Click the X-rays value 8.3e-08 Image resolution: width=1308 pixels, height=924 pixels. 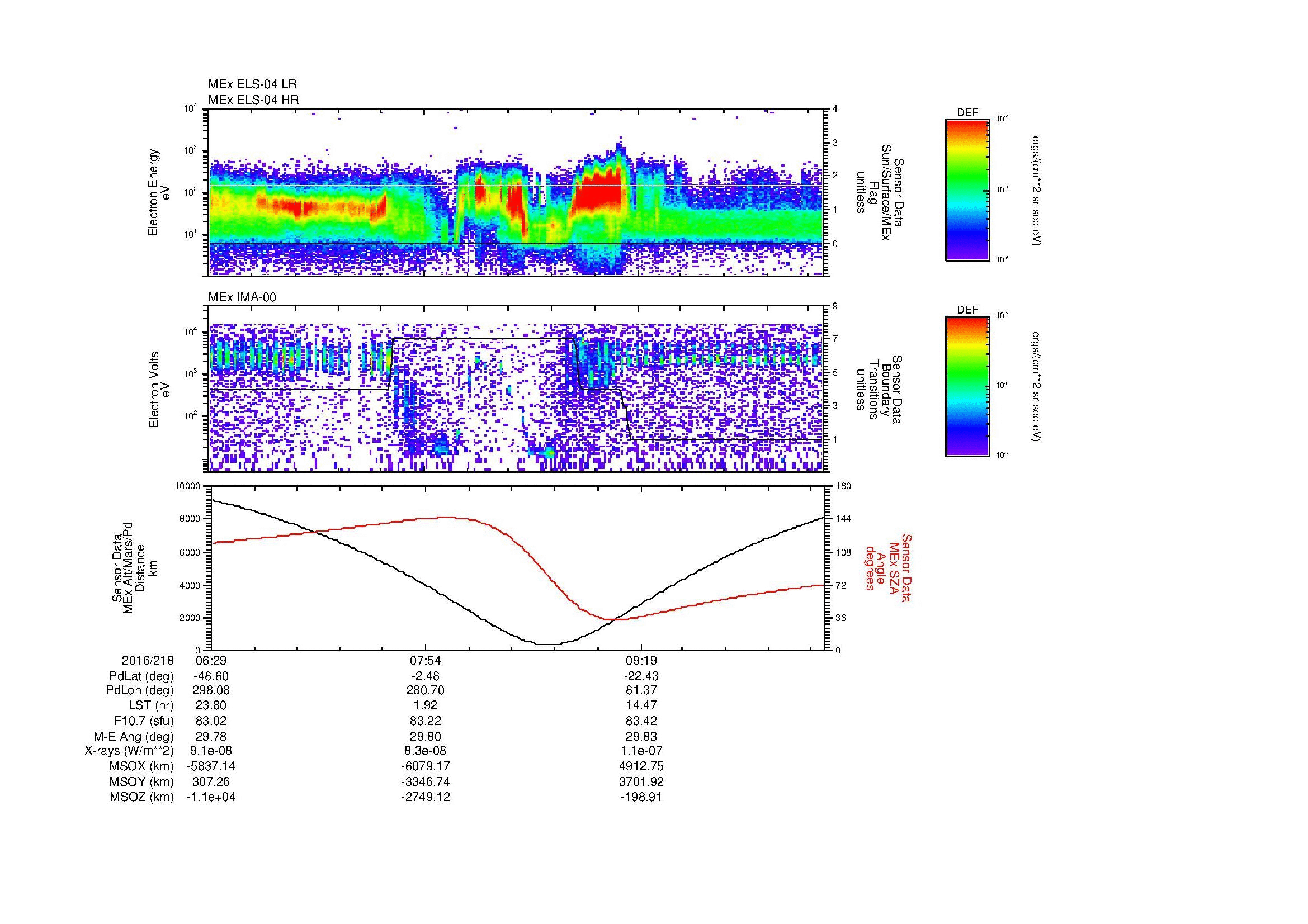[x=426, y=751]
